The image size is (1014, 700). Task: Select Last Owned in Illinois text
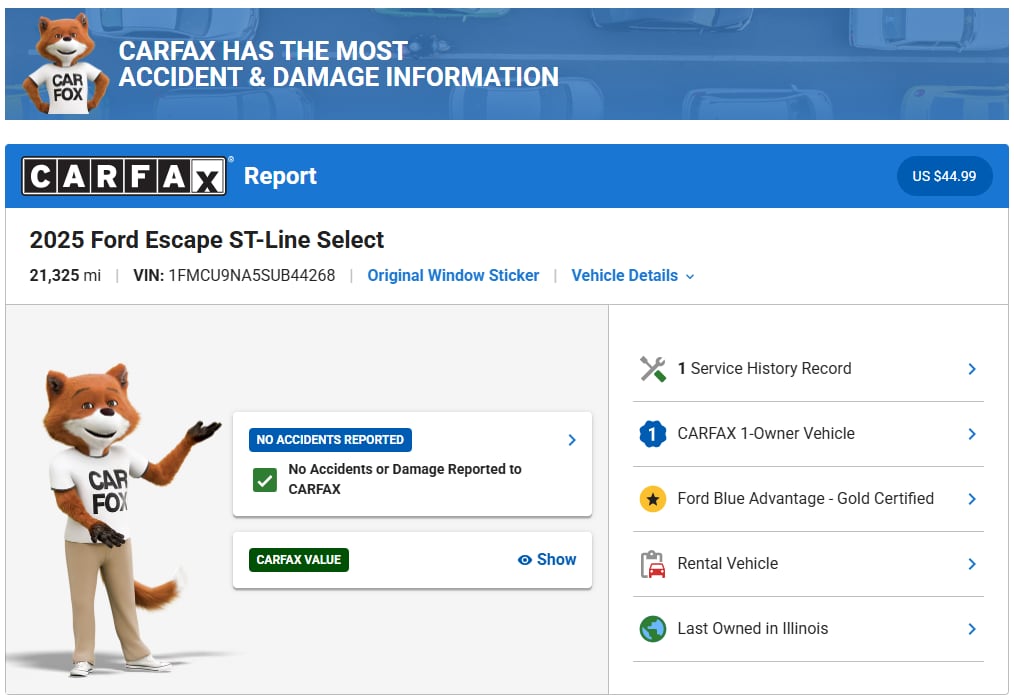(x=753, y=628)
